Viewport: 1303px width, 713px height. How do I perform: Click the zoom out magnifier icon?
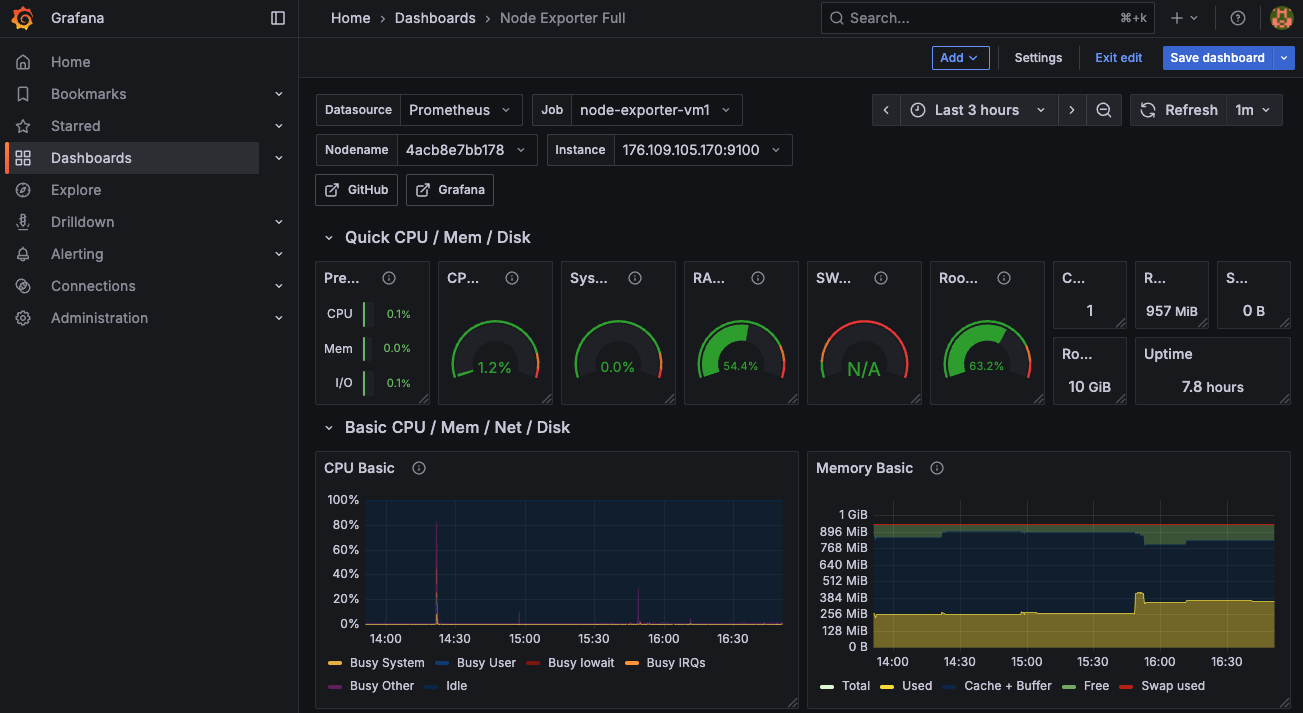click(1104, 110)
